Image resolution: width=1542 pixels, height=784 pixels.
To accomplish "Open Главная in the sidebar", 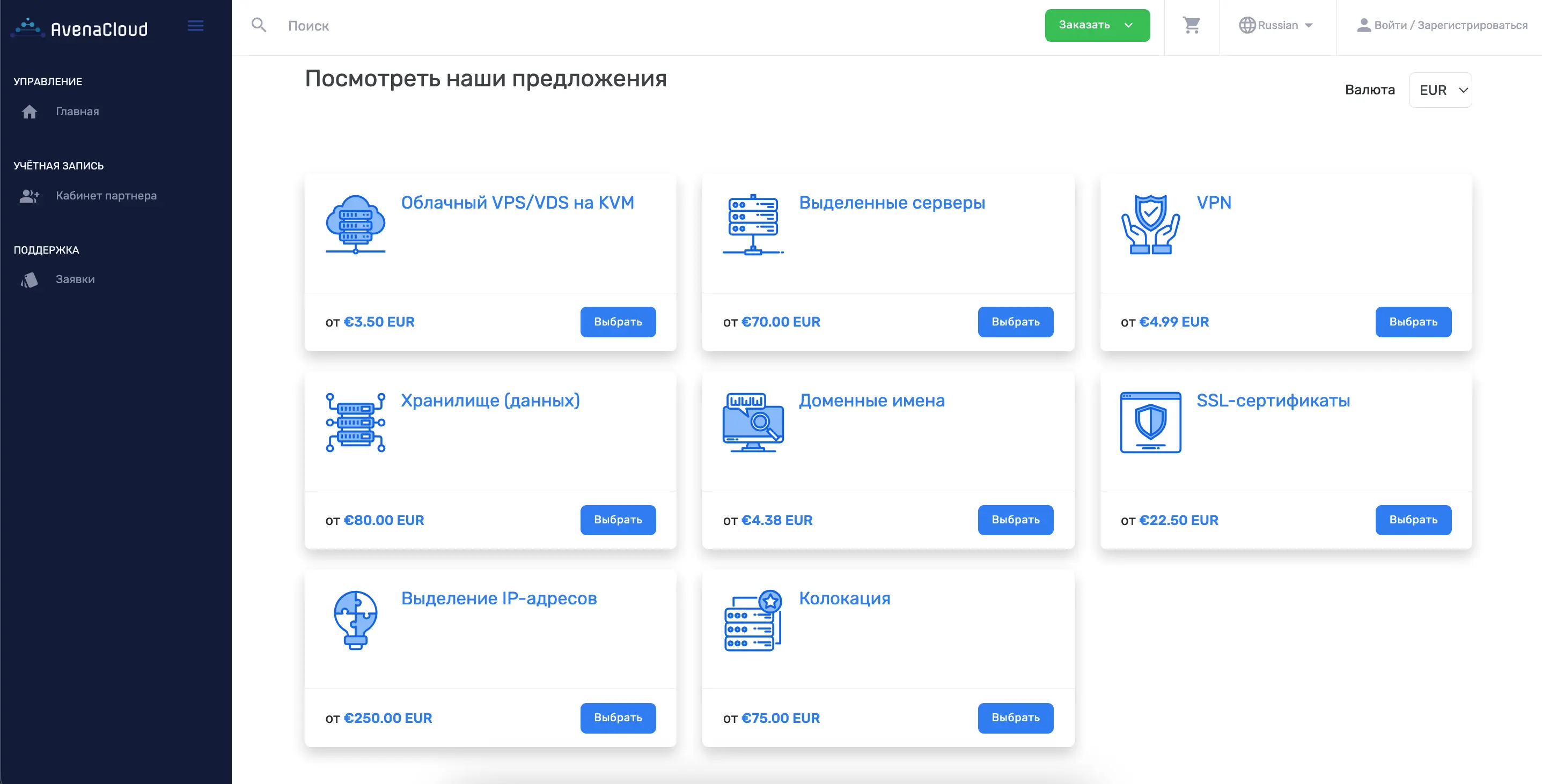I will pos(77,112).
